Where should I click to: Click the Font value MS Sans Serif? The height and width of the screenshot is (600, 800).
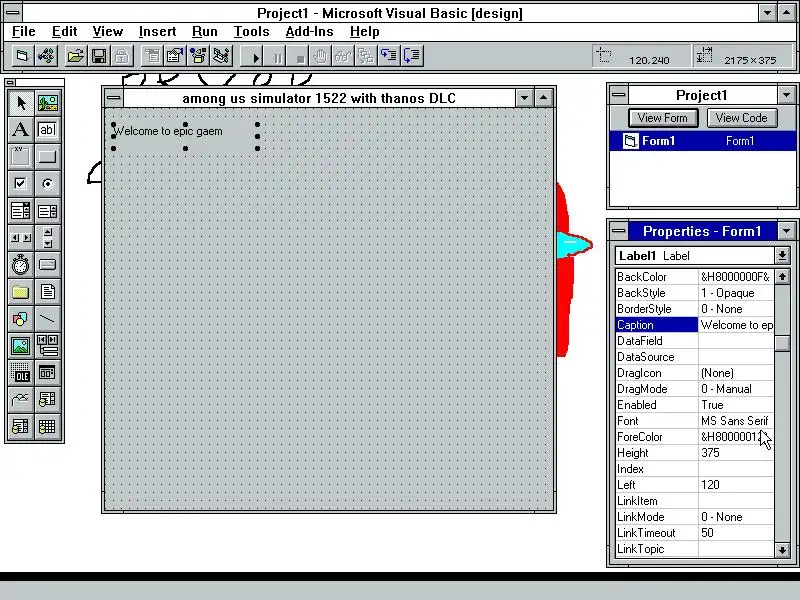point(735,421)
